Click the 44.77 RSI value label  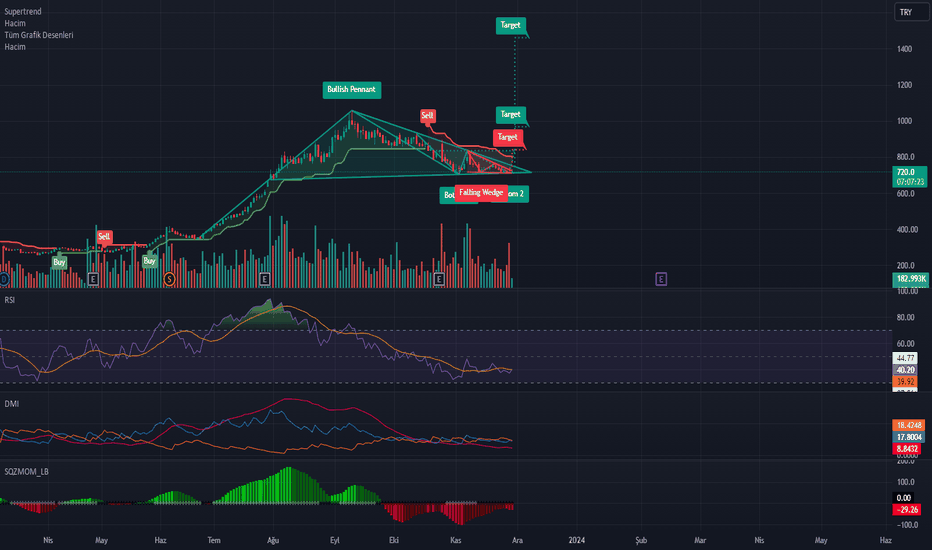click(x=905, y=358)
